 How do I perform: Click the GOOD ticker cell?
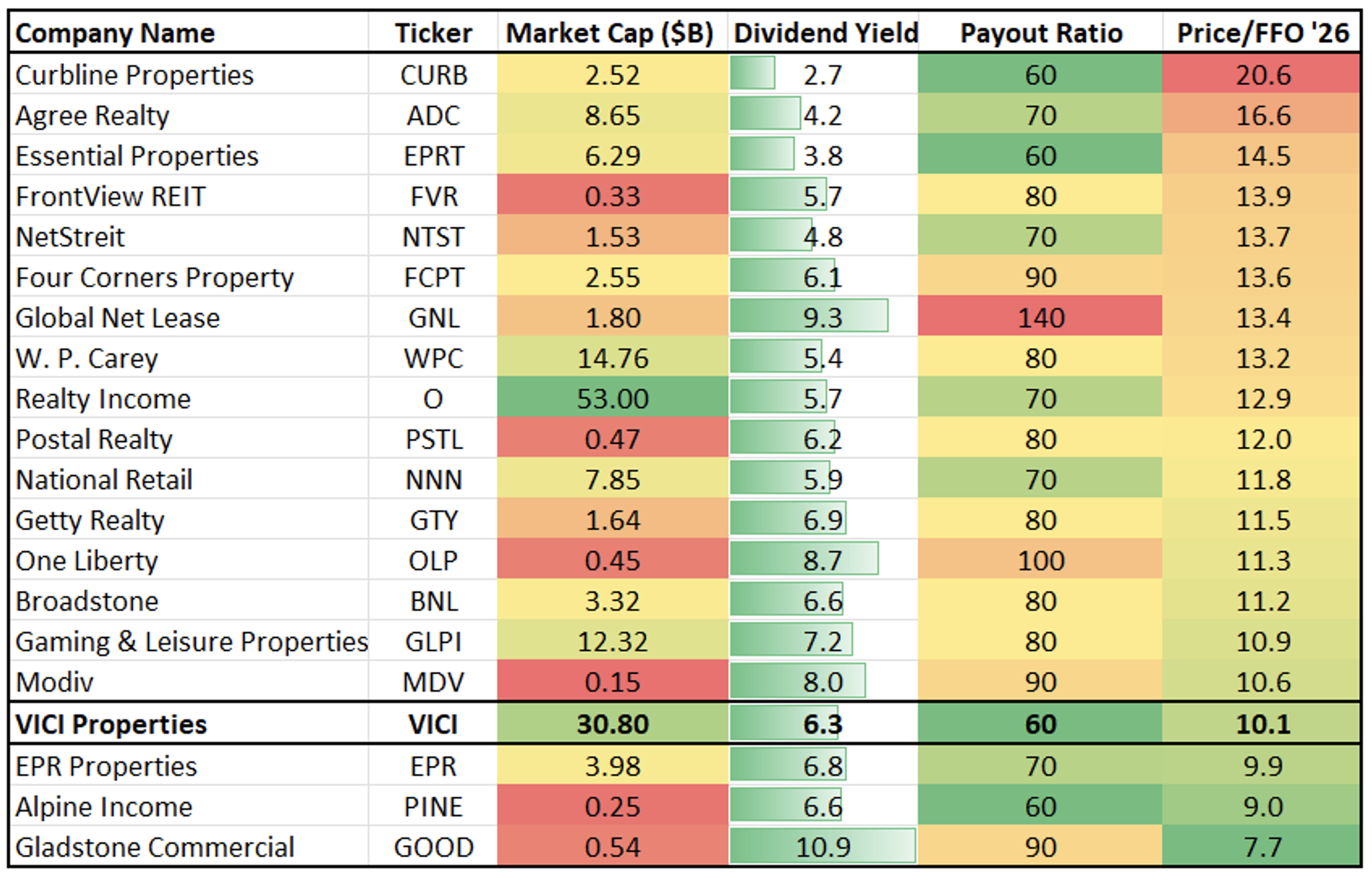[x=433, y=847]
